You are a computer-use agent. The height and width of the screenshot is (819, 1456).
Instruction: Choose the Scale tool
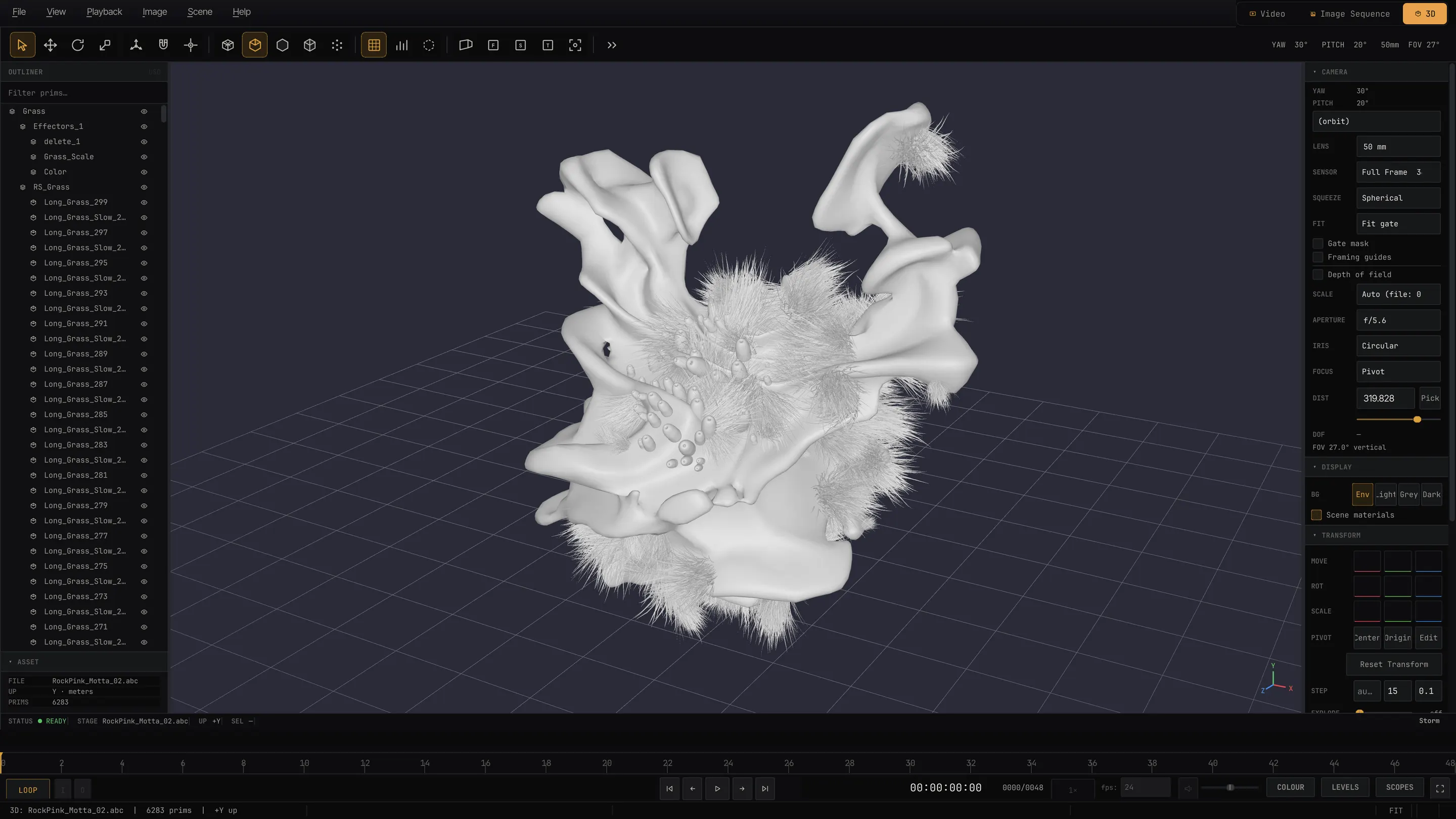pos(105,45)
